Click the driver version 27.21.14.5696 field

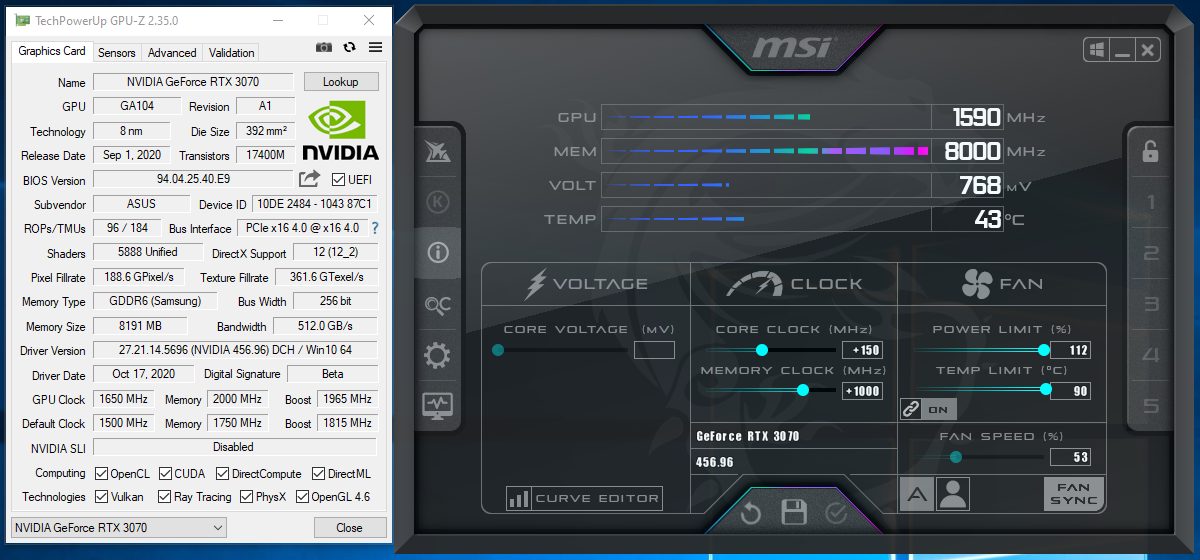coord(235,350)
